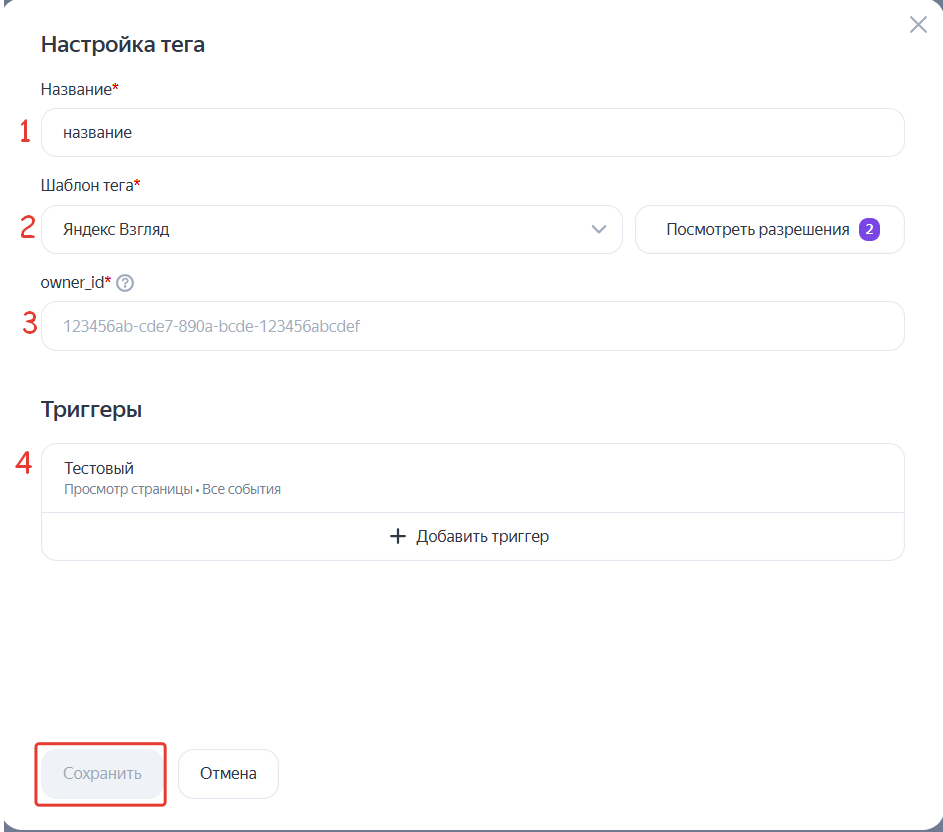Close the tag settings dialog
The height and width of the screenshot is (832, 943).
click(x=918, y=25)
